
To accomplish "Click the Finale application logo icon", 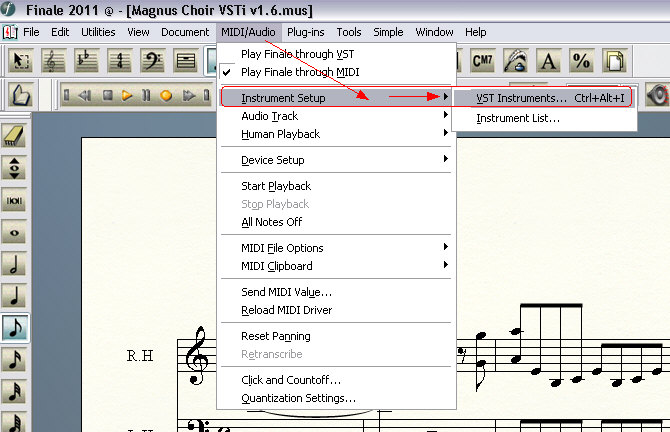I will pos(8,9).
